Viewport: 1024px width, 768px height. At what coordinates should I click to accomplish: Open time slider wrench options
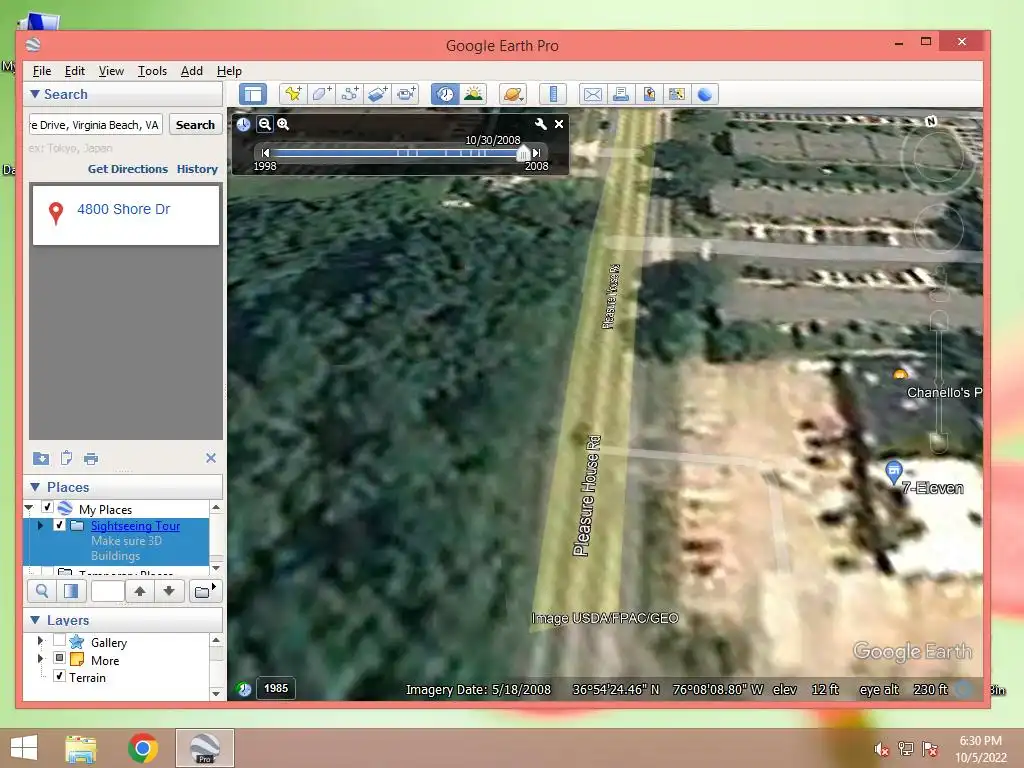click(541, 124)
